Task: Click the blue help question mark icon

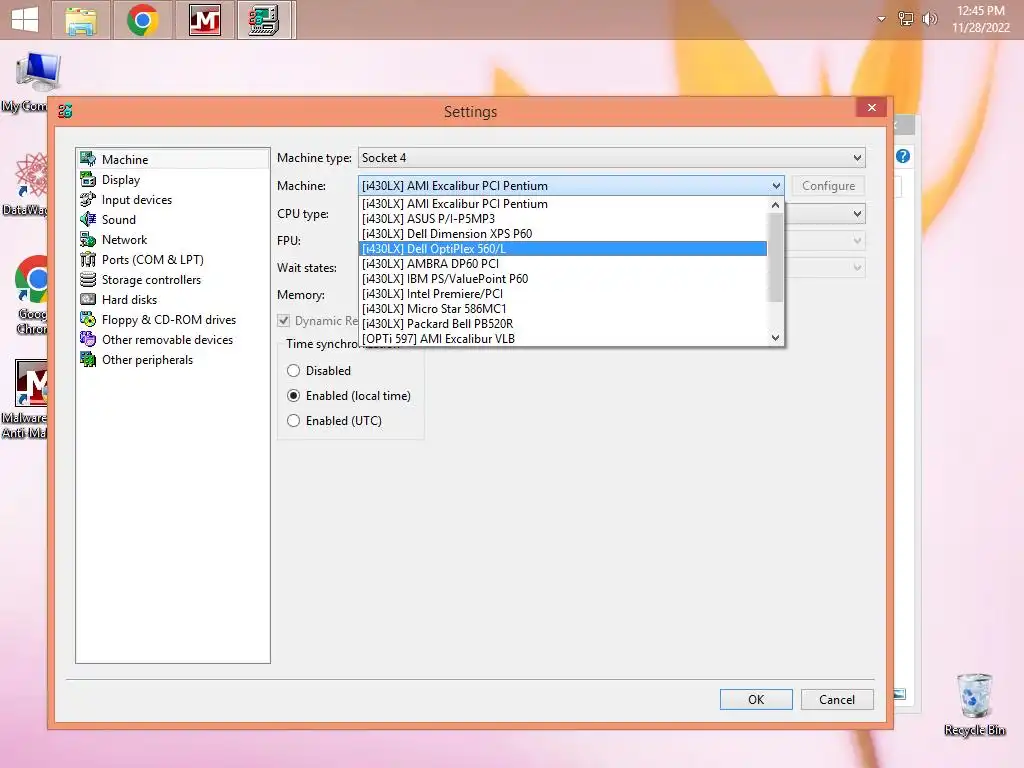Action: click(903, 156)
